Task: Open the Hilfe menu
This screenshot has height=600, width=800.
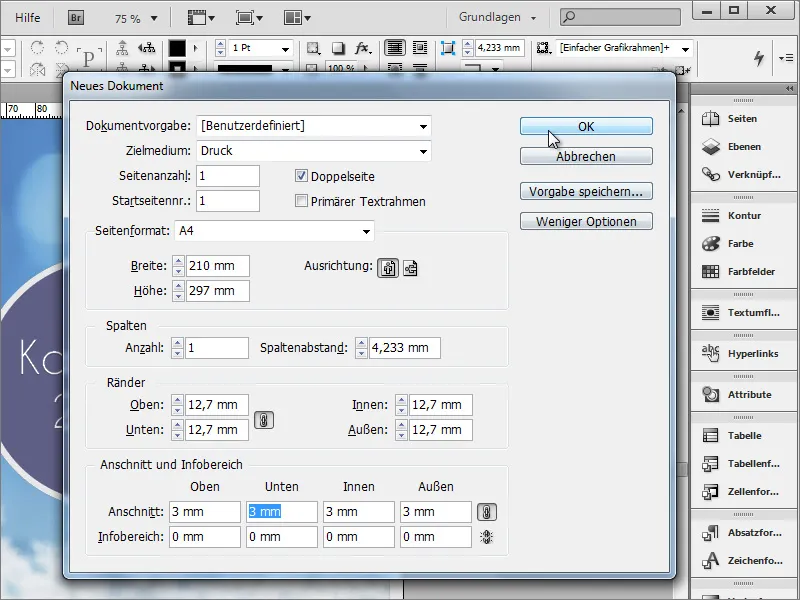Action: tap(28, 17)
